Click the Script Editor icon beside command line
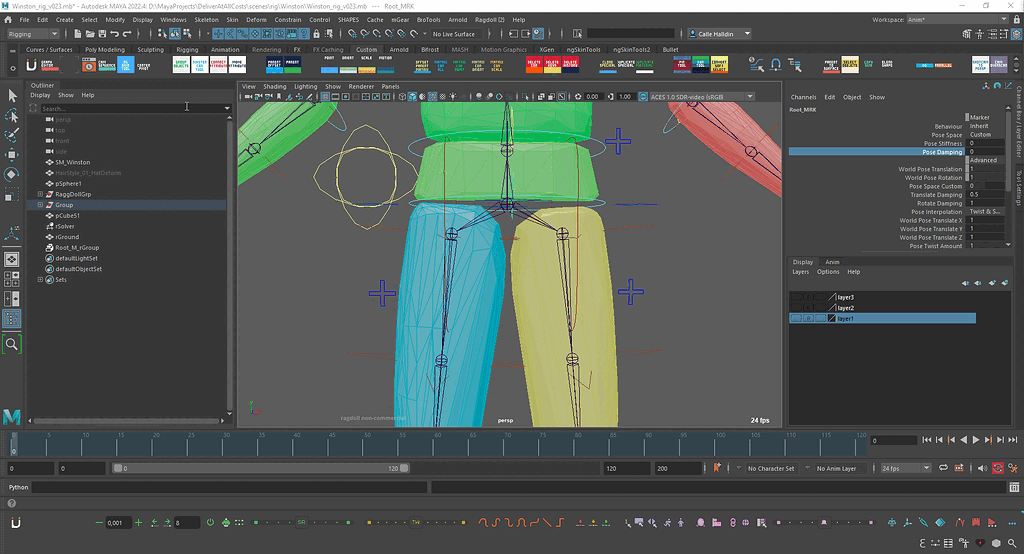The image size is (1024, 554). tap(1014, 487)
